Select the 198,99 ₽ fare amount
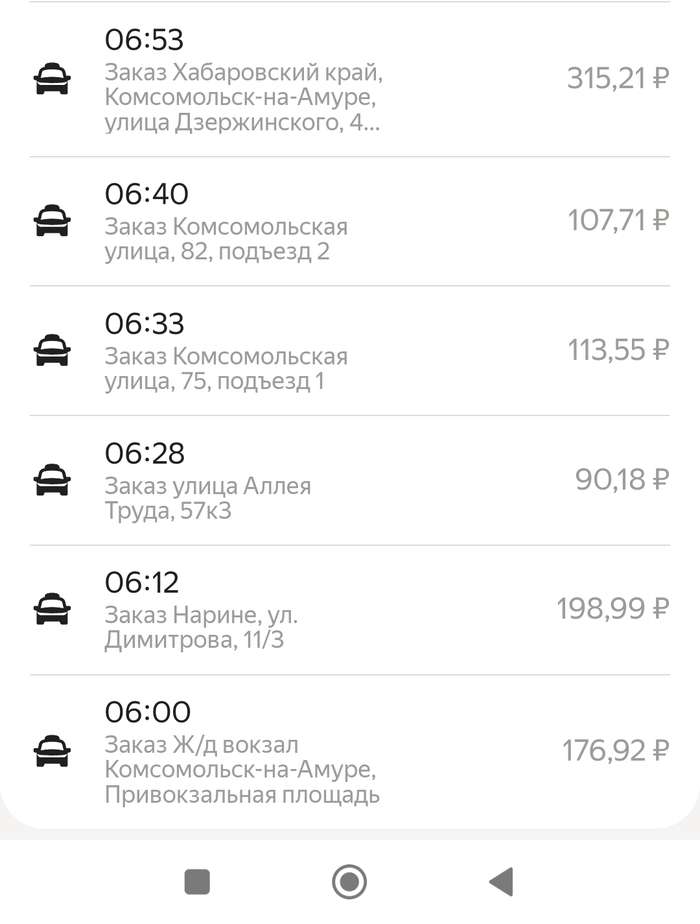The width and height of the screenshot is (700, 924). 612,608
